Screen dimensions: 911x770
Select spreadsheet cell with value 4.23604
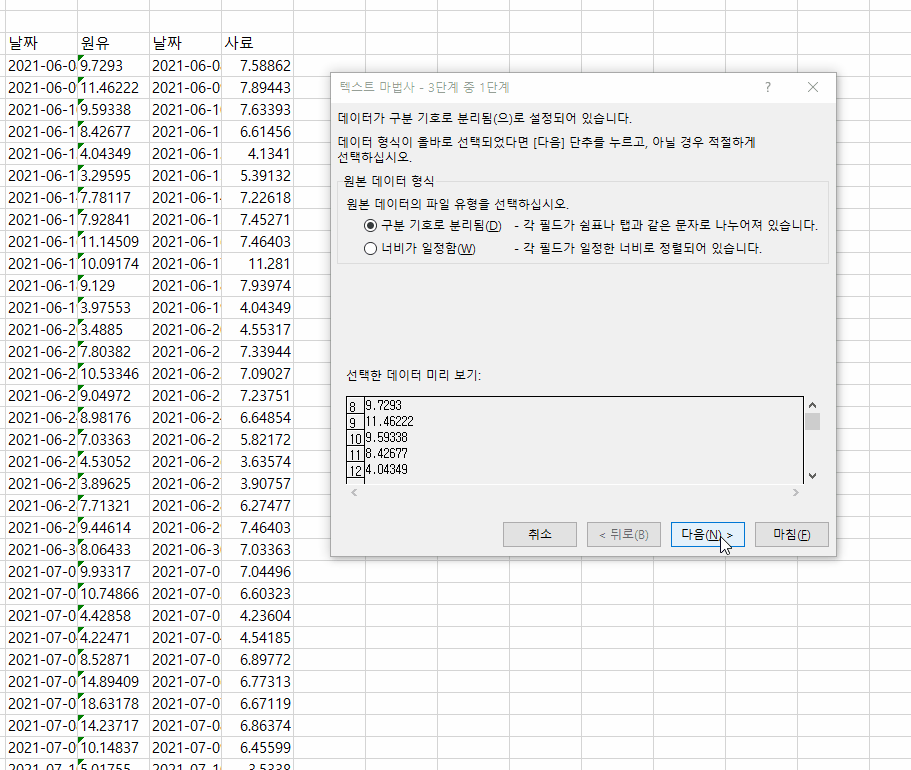click(257, 615)
